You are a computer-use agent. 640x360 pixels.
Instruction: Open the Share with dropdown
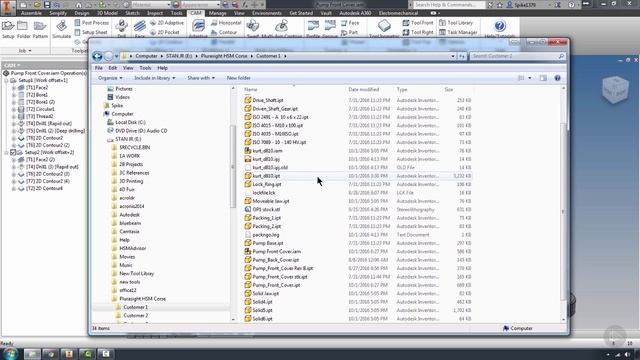pyautogui.click(x=201, y=78)
